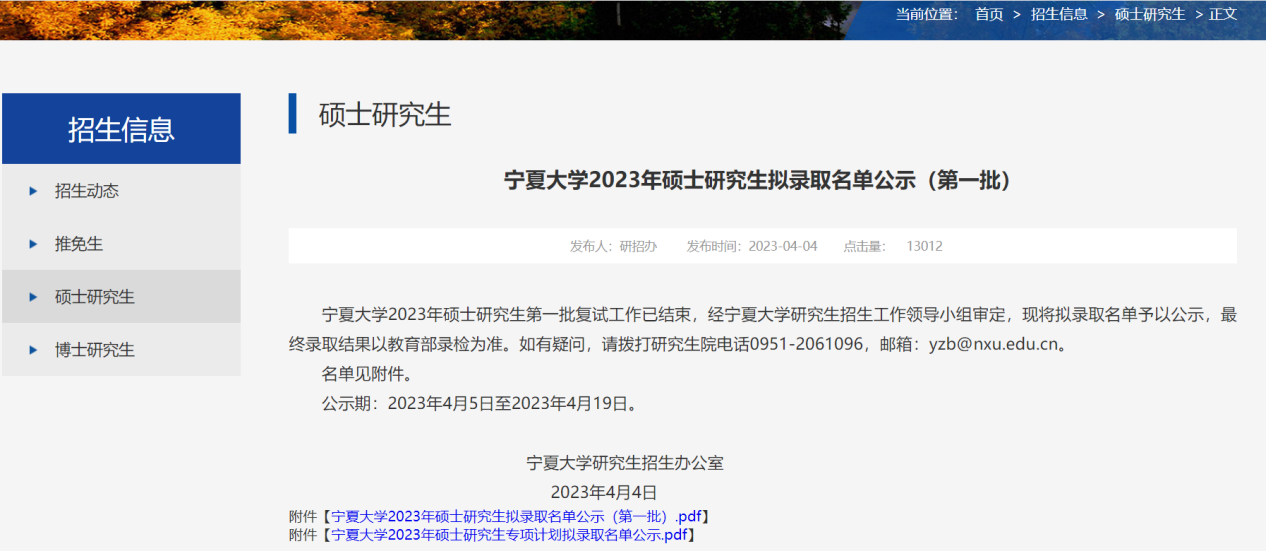Click arrow icon beside 推免生
The width and height of the screenshot is (1266, 551).
[x=33, y=244]
